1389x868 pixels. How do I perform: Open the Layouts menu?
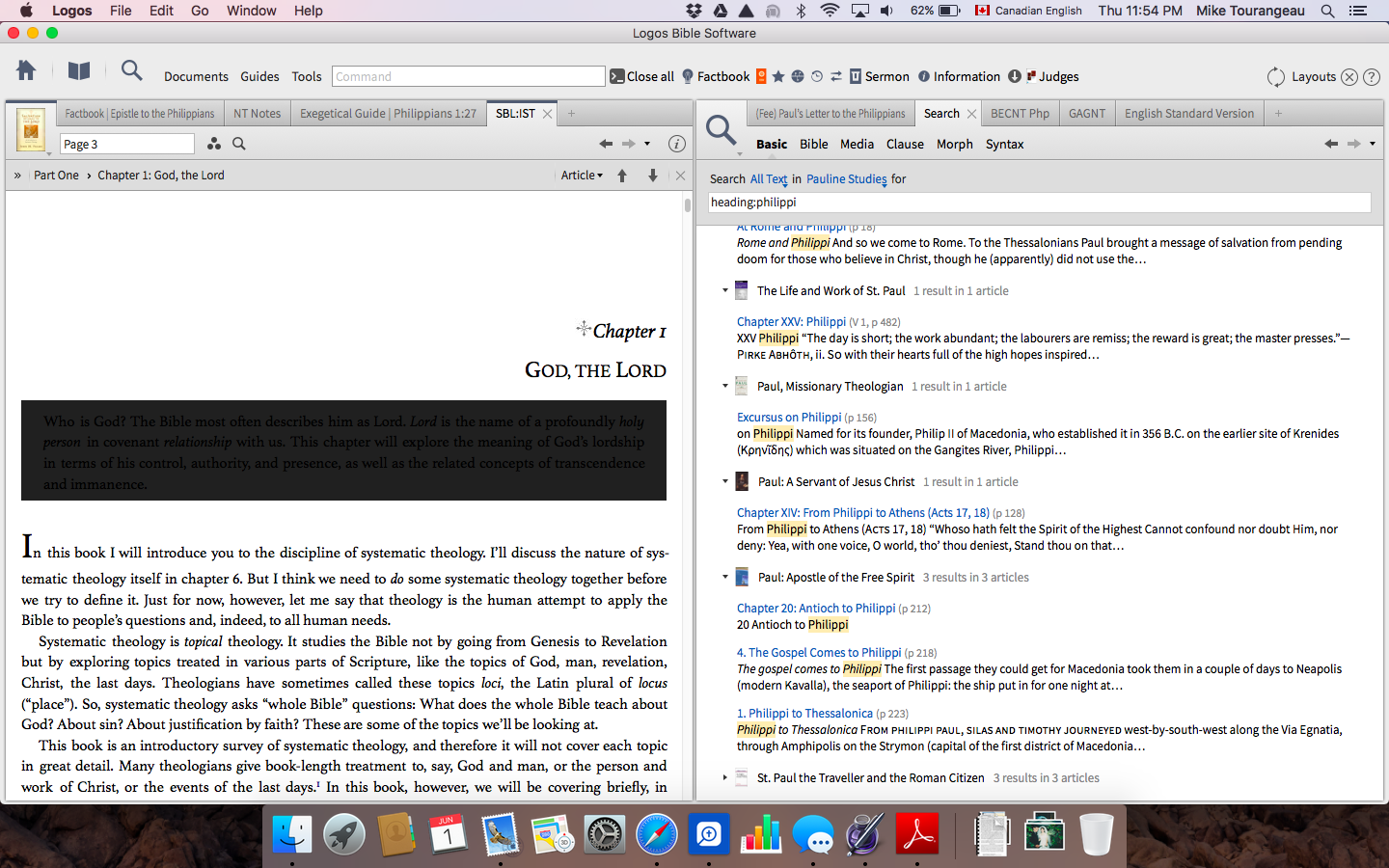[1314, 76]
